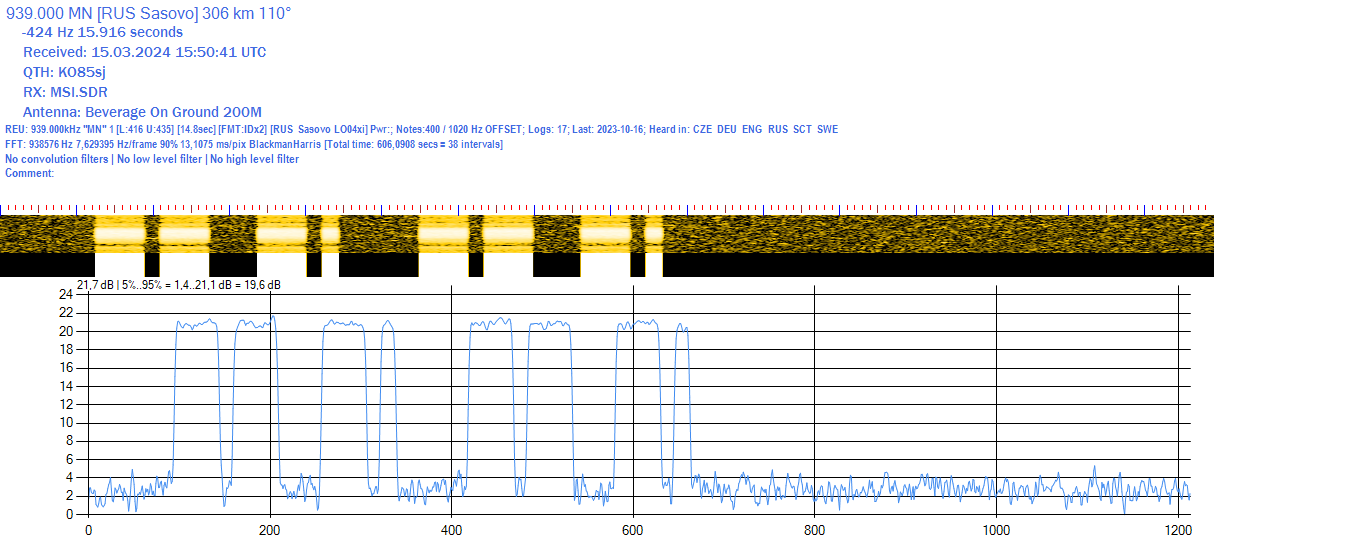The image size is (1366, 546).
Task: Click the y-axis label "22"
Action: [67, 313]
